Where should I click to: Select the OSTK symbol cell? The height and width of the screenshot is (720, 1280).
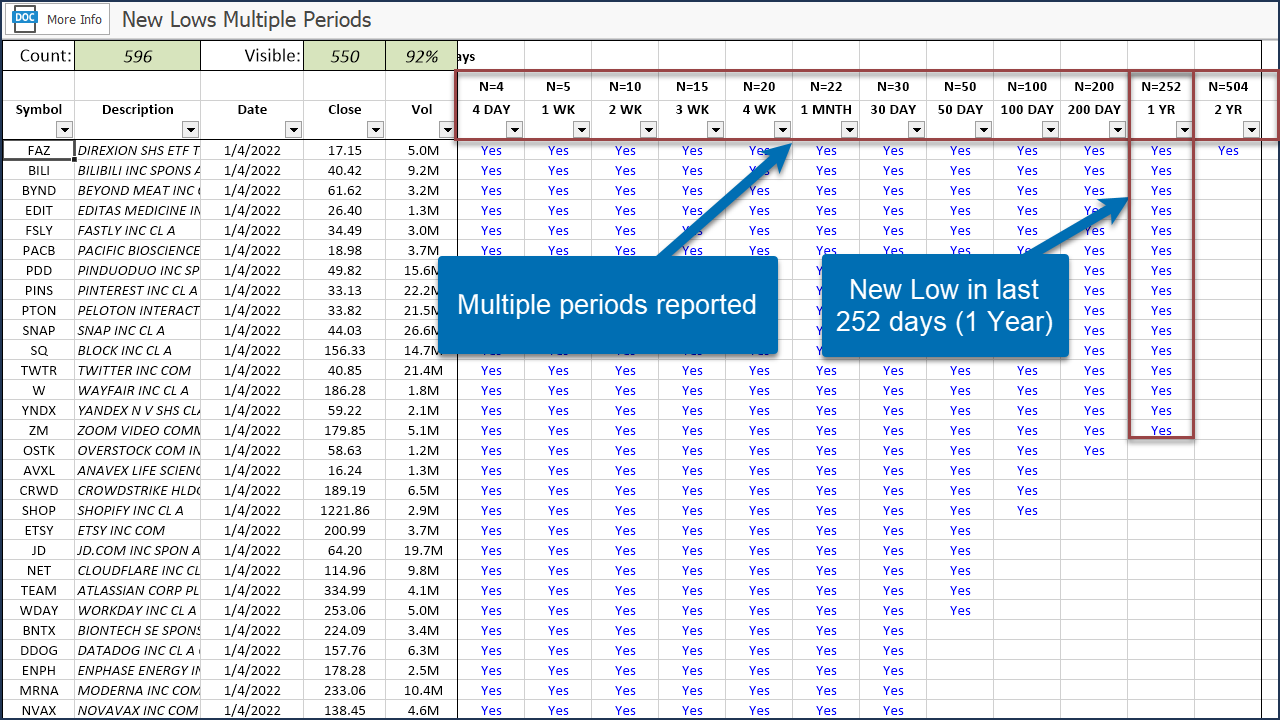click(39, 450)
